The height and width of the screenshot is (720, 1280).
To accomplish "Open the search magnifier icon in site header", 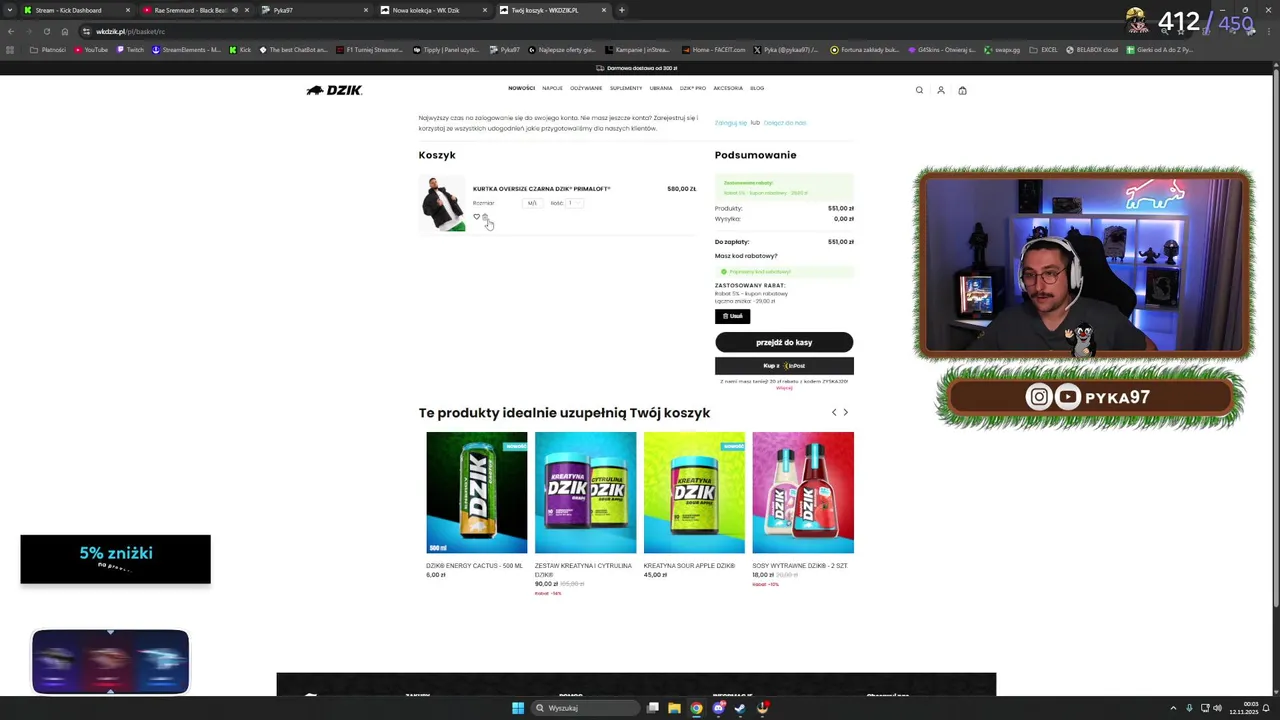I will coord(919,90).
